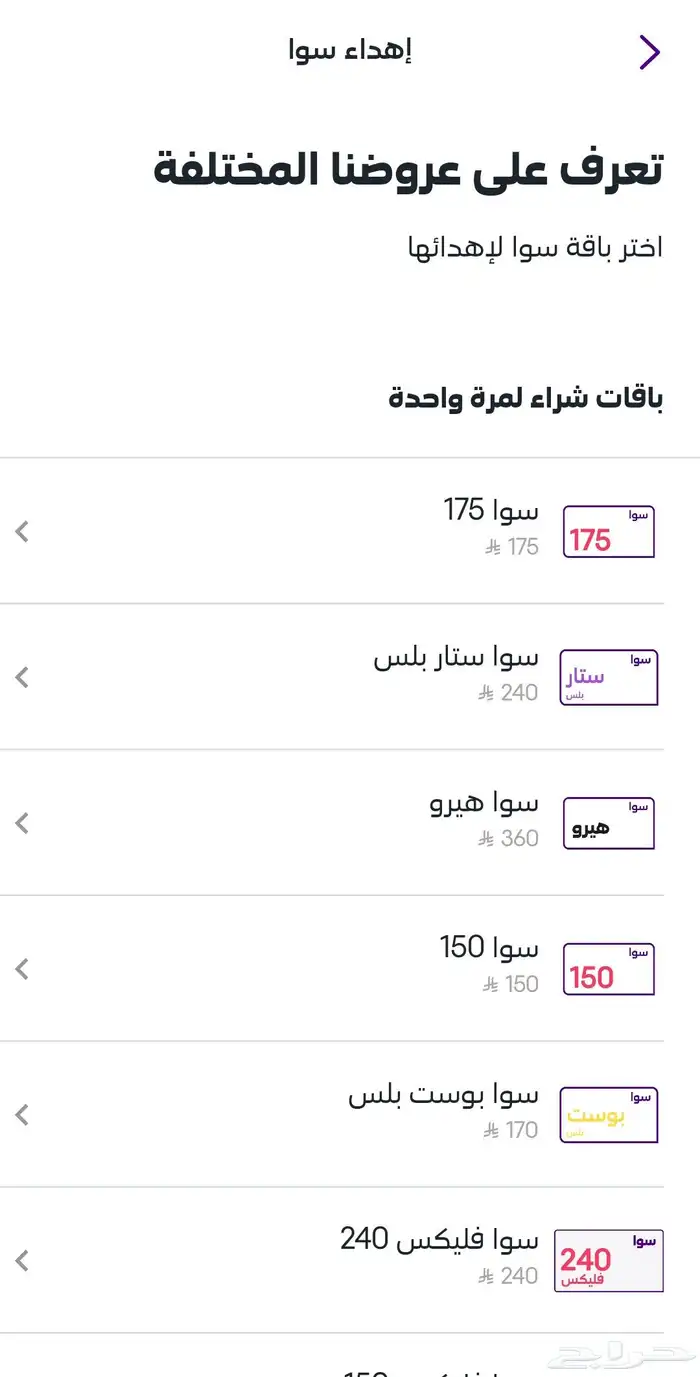Open the chevron next to Sawa 150
700x1377 pixels.
(x=21, y=968)
